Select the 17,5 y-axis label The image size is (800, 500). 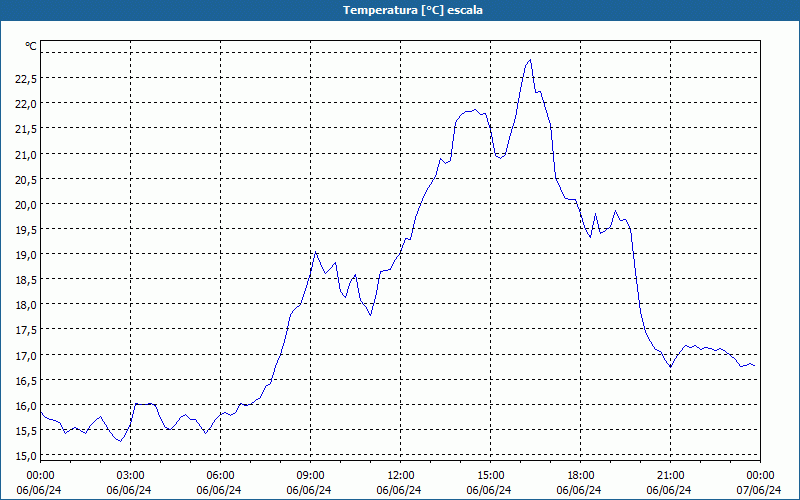[x=25, y=330]
